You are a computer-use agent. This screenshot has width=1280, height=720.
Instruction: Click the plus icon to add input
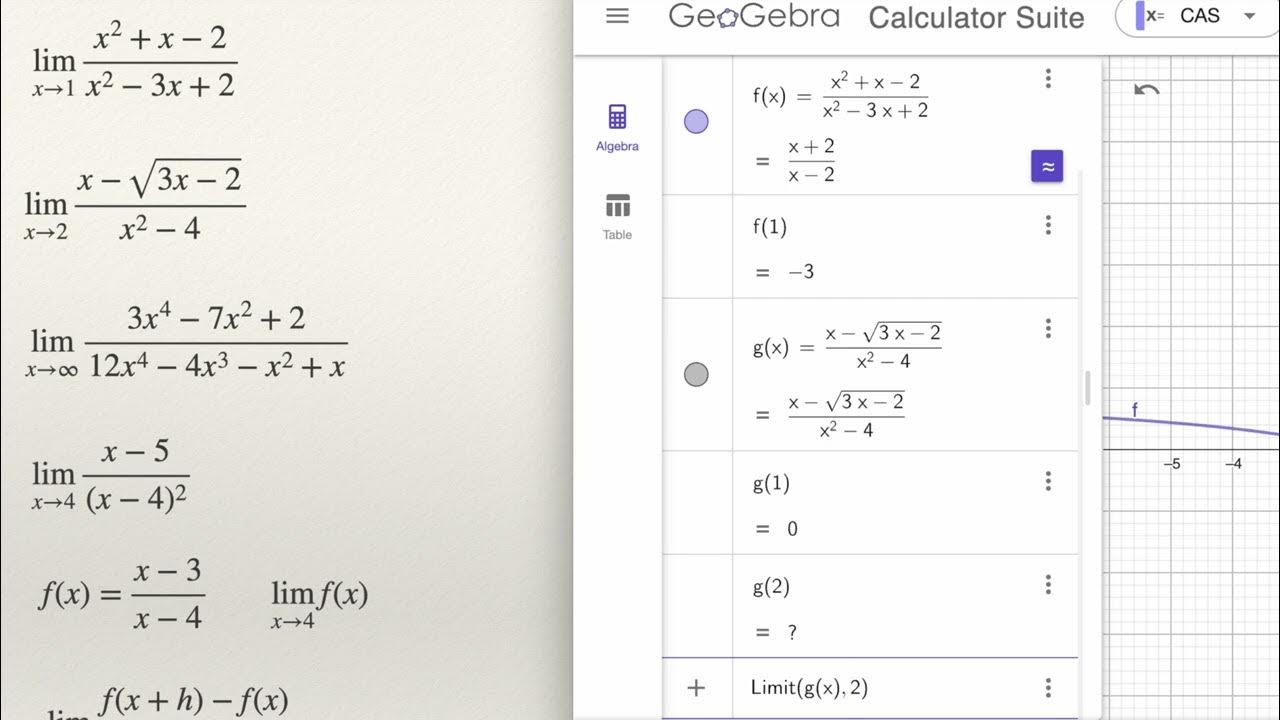pyautogui.click(x=696, y=688)
